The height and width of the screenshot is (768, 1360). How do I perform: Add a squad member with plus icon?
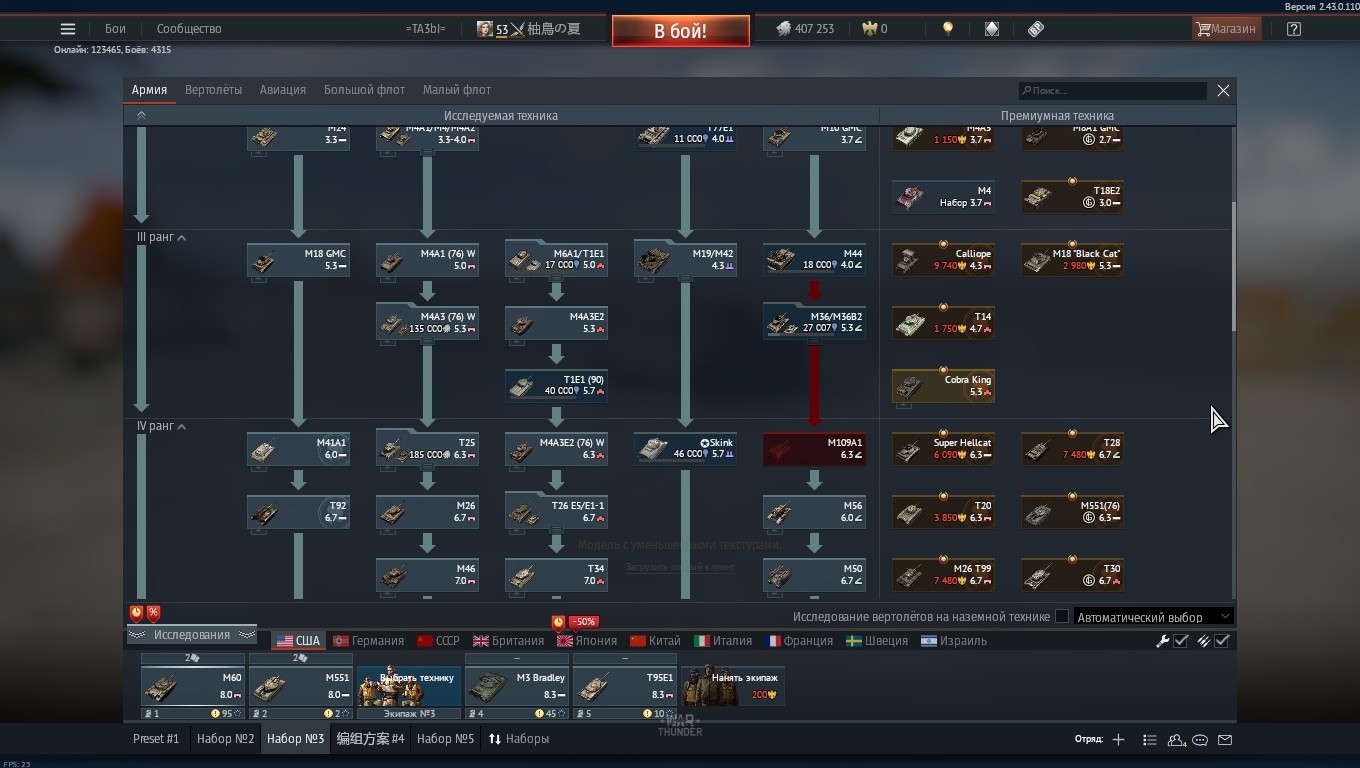click(x=1118, y=740)
